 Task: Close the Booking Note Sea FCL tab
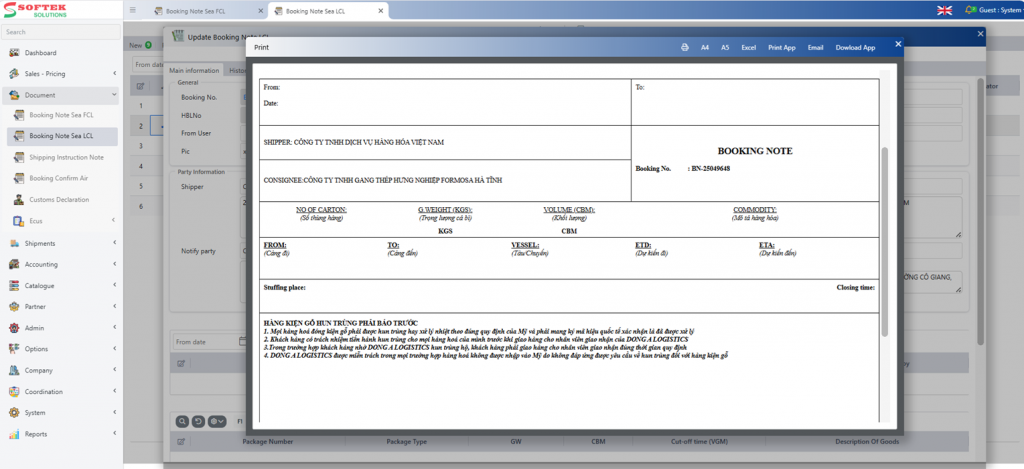pos(261,11)
